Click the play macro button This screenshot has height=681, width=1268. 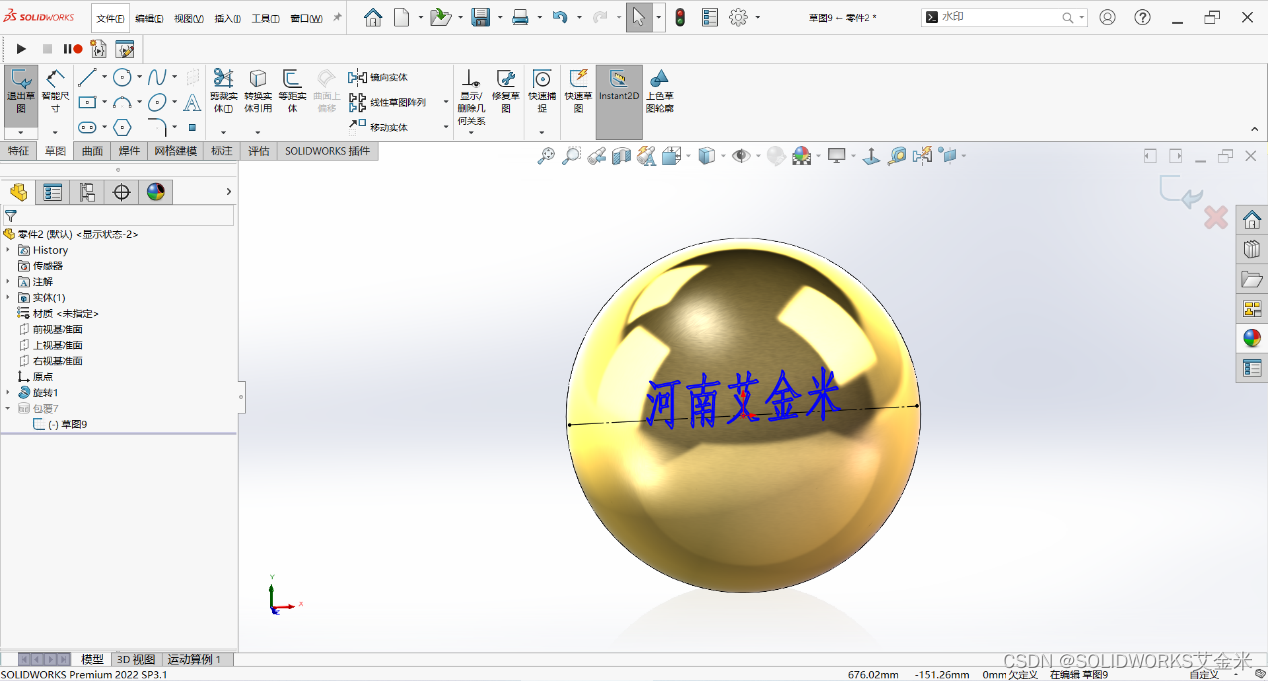tap(21, 49)
